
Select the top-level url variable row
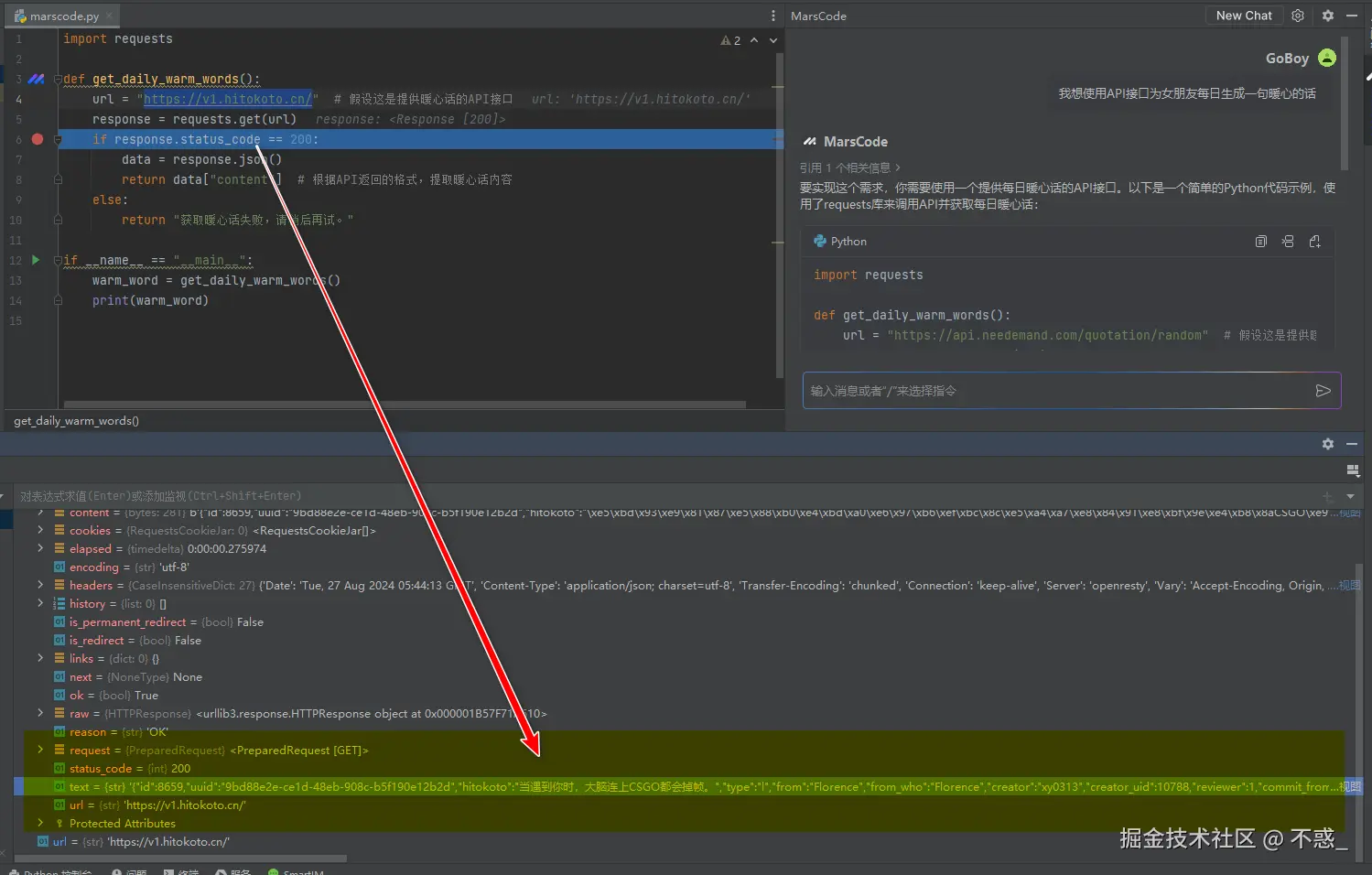[134, 842]
